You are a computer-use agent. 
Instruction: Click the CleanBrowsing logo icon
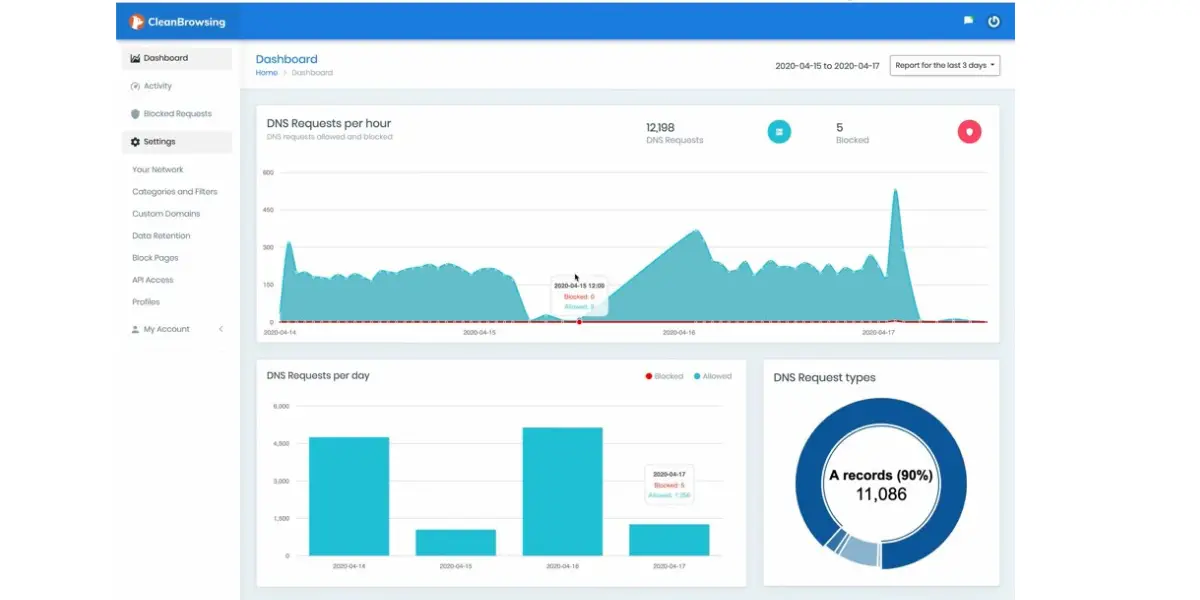136,21
